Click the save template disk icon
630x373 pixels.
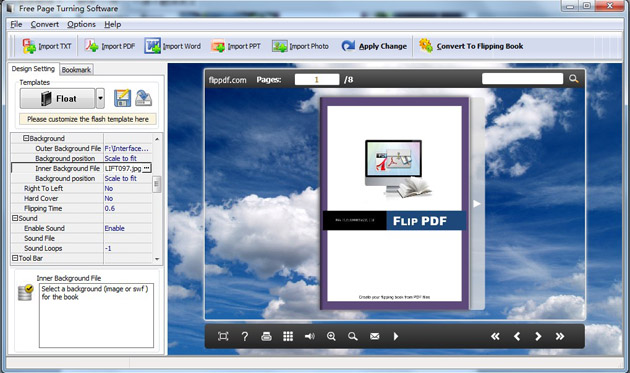pos(122,98)
